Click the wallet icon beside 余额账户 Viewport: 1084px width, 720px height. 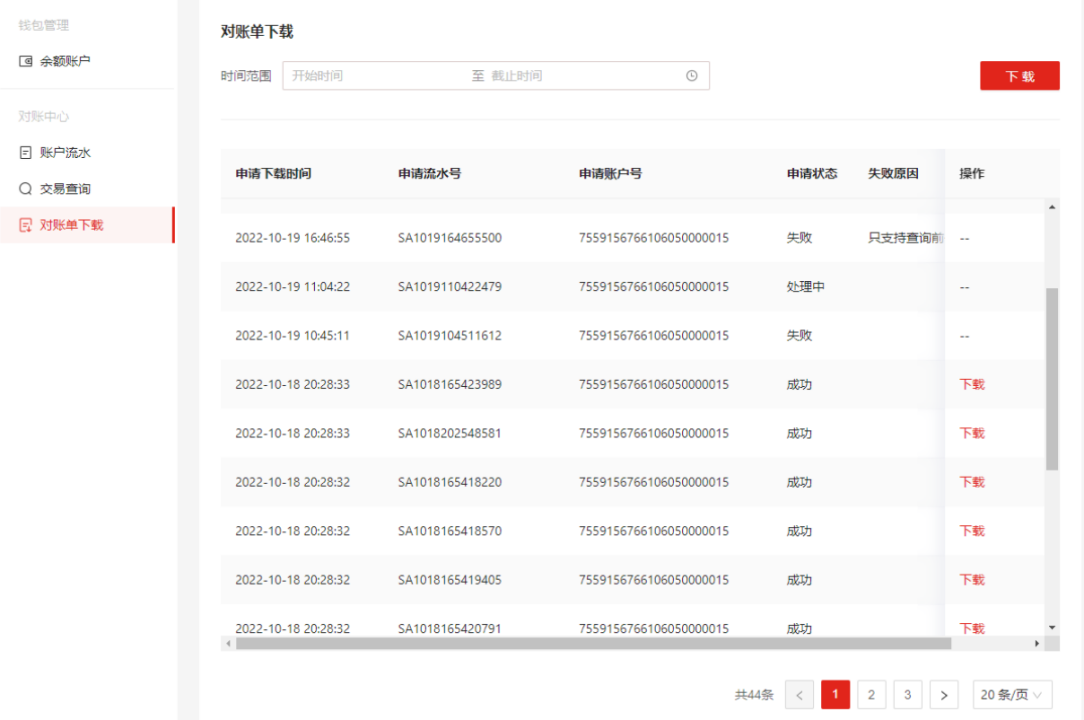point(26,61)
